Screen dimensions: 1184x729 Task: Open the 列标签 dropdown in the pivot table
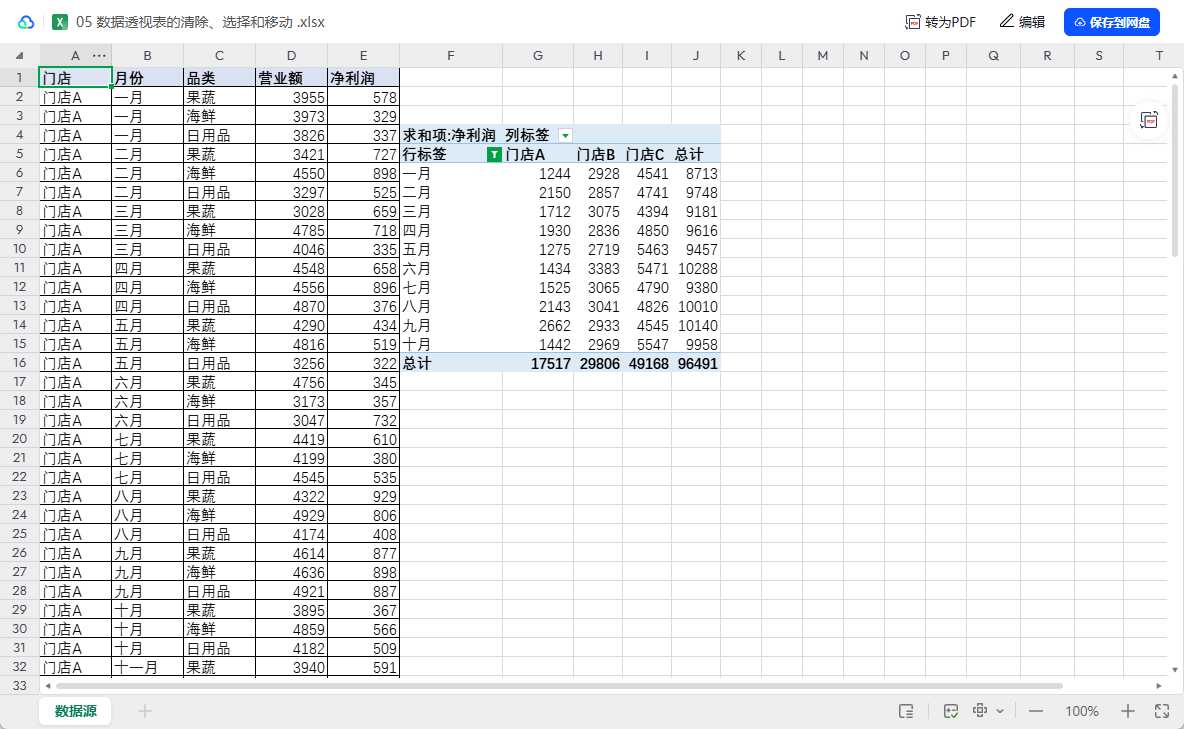[x=565, y=134]
